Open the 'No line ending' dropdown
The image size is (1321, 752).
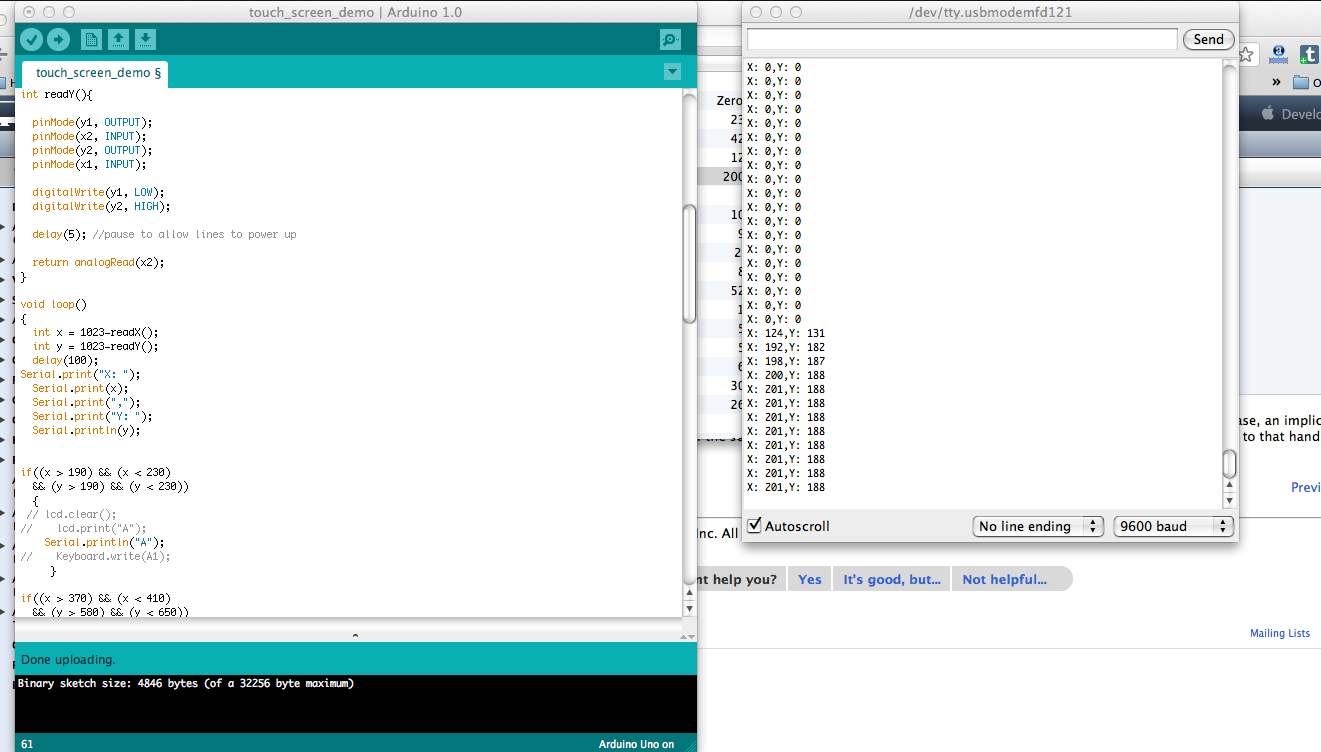(x=1037, y=525)
